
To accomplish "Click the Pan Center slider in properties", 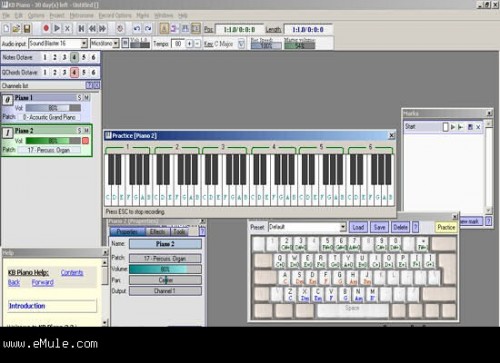I will (165, 280).
